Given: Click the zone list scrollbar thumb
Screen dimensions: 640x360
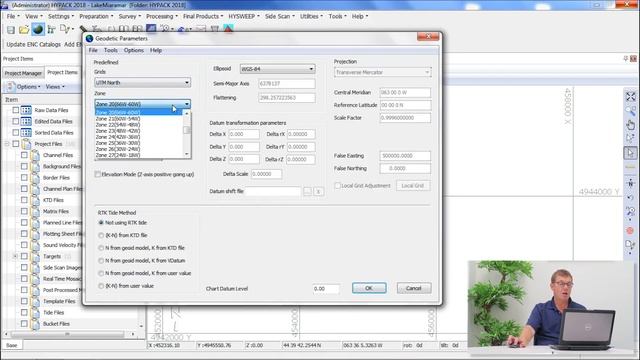Looking at the screenshot, I should pos(187,130).
